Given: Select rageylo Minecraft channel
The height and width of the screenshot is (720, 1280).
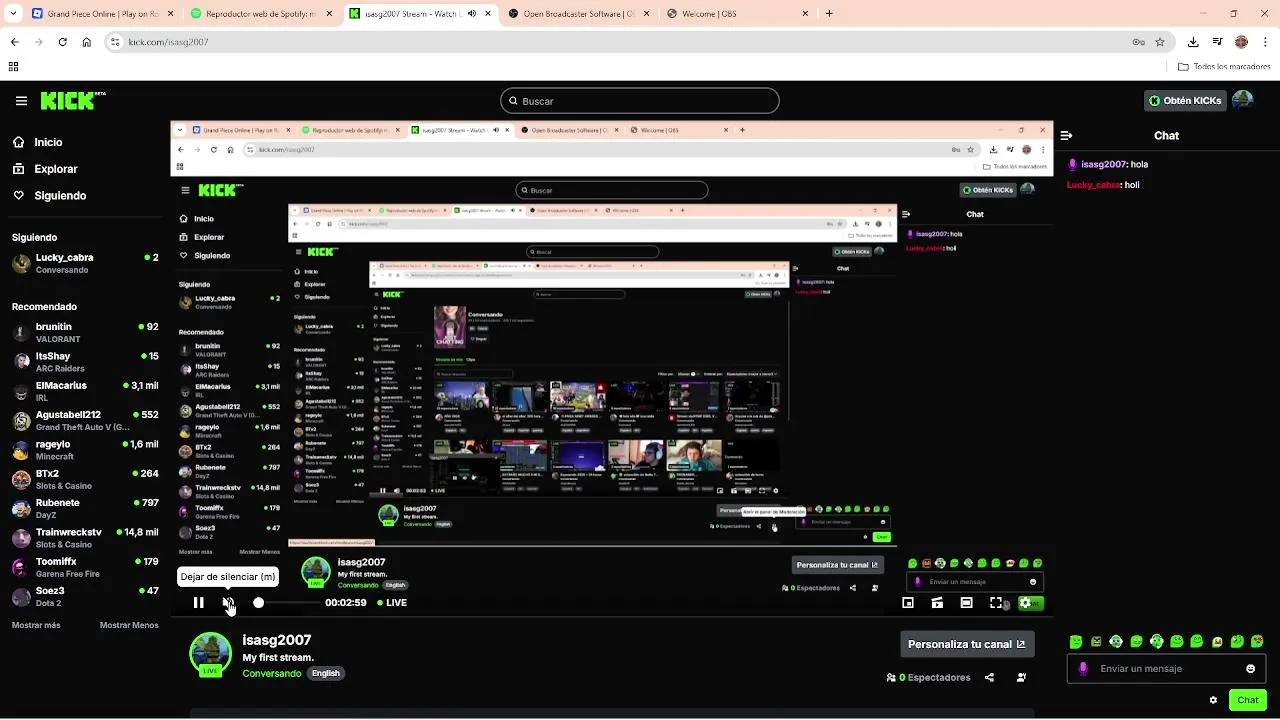Looking at the screenshot, I should [85, 450].
